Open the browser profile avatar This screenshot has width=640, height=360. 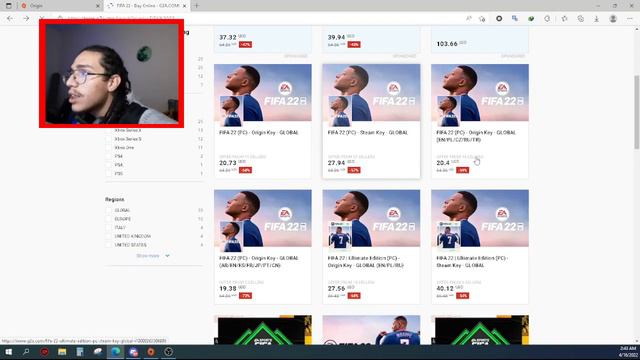click(x=613, y=19)
